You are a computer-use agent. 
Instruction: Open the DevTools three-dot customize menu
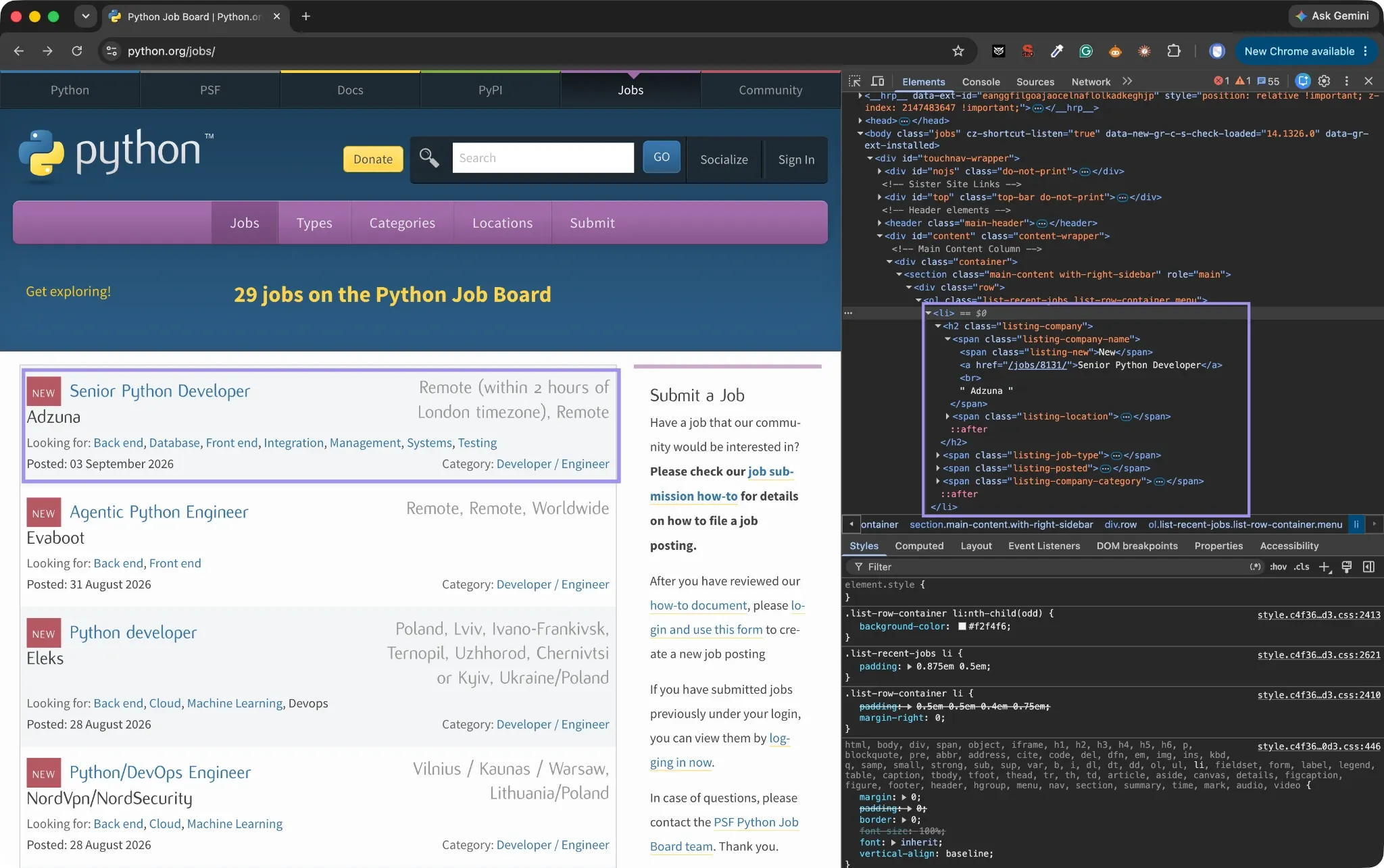[1346, 81]
